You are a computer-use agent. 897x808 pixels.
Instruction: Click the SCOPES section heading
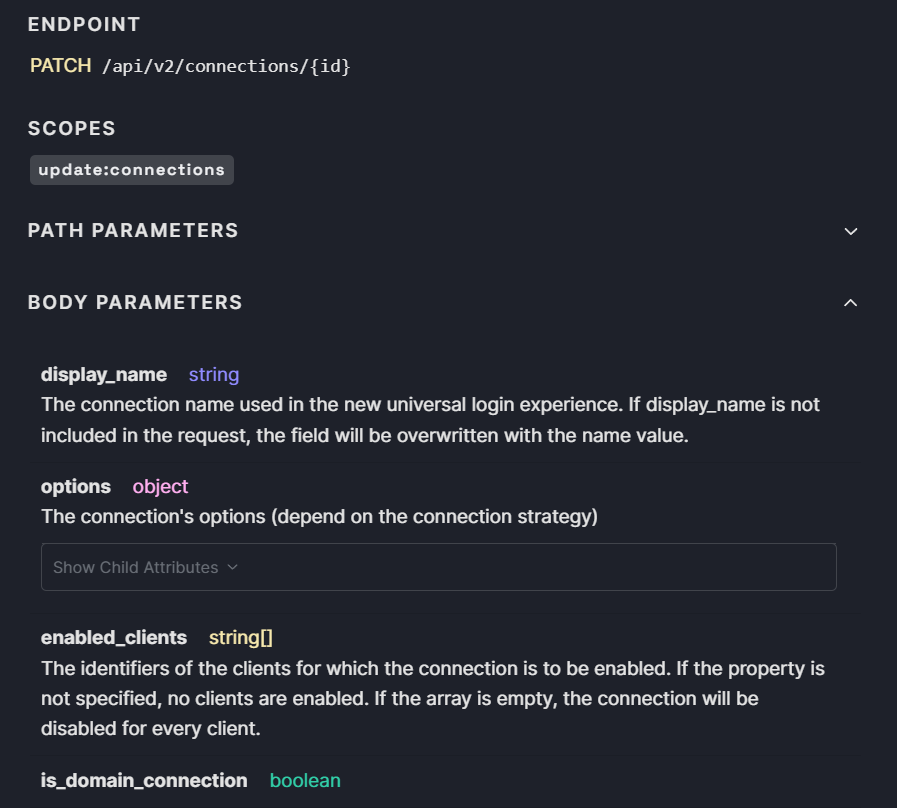pos(71,128)
